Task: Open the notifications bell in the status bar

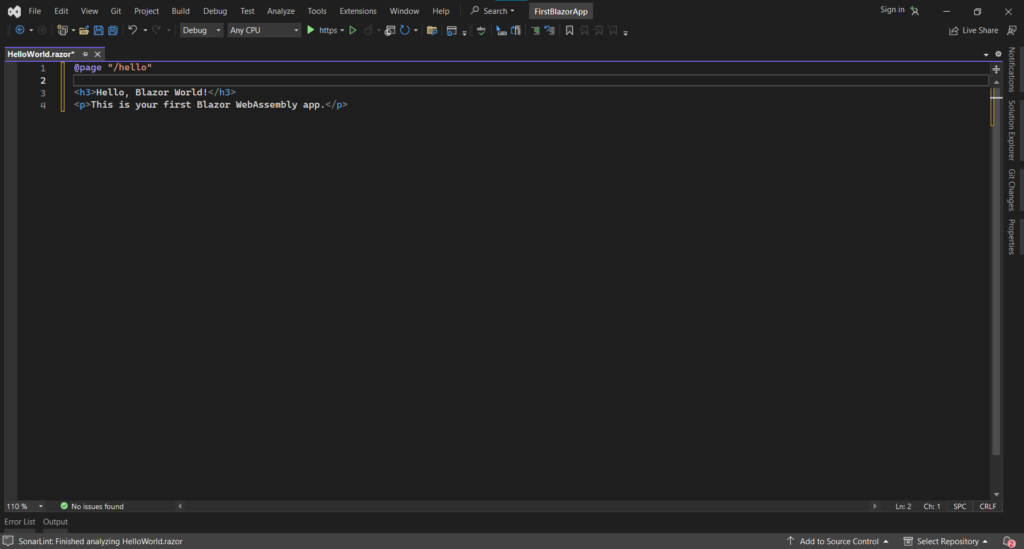Action: pyautogui.click(x=1010, y=541)
